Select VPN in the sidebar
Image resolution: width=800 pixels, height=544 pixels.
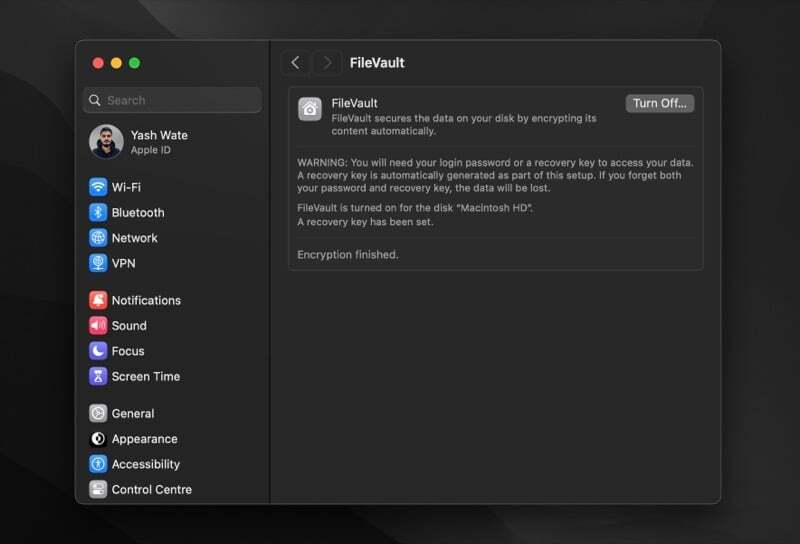[x=172, y=263]
